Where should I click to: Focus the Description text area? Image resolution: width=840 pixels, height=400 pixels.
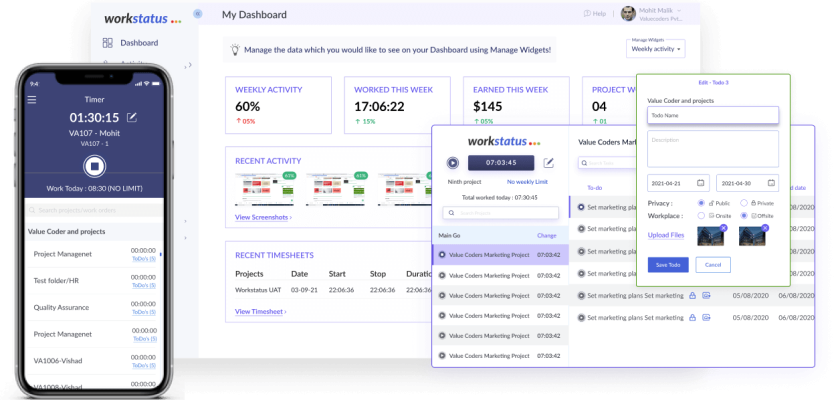(x=712, y=149)
